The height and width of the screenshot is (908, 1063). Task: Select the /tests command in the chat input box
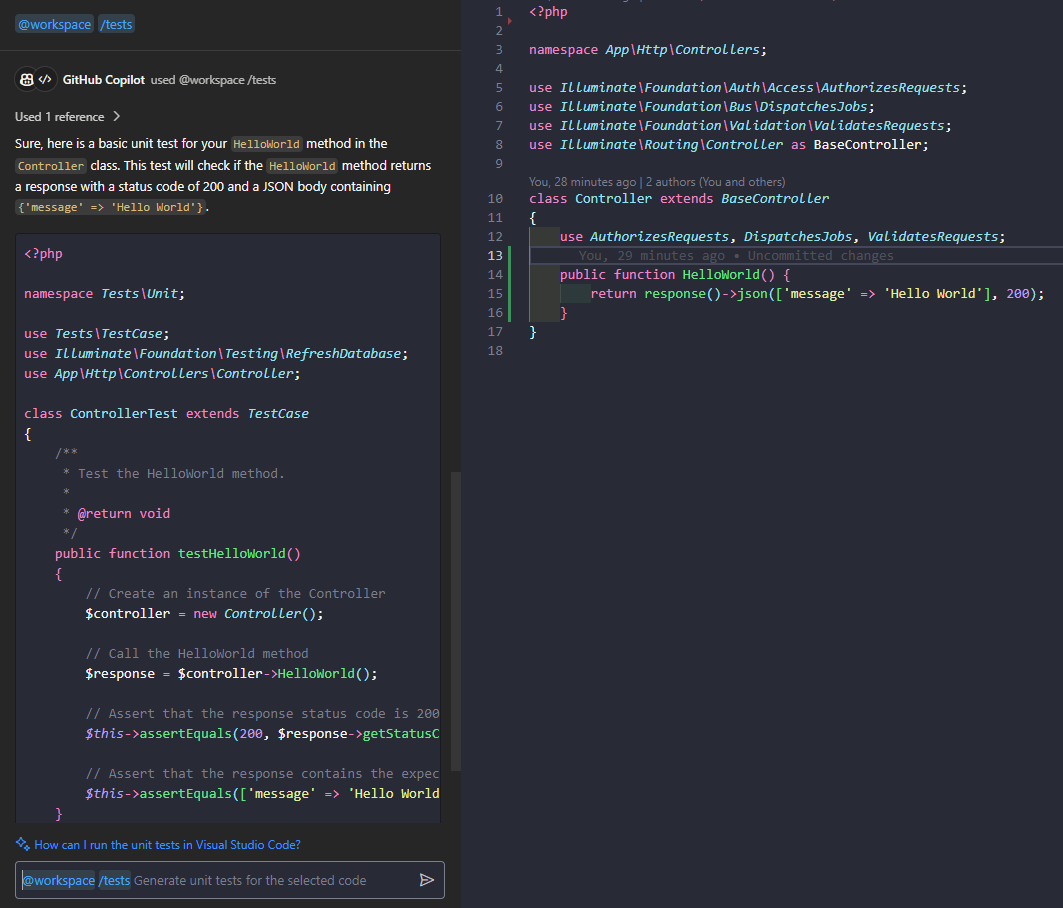click(x=115, y=880)
